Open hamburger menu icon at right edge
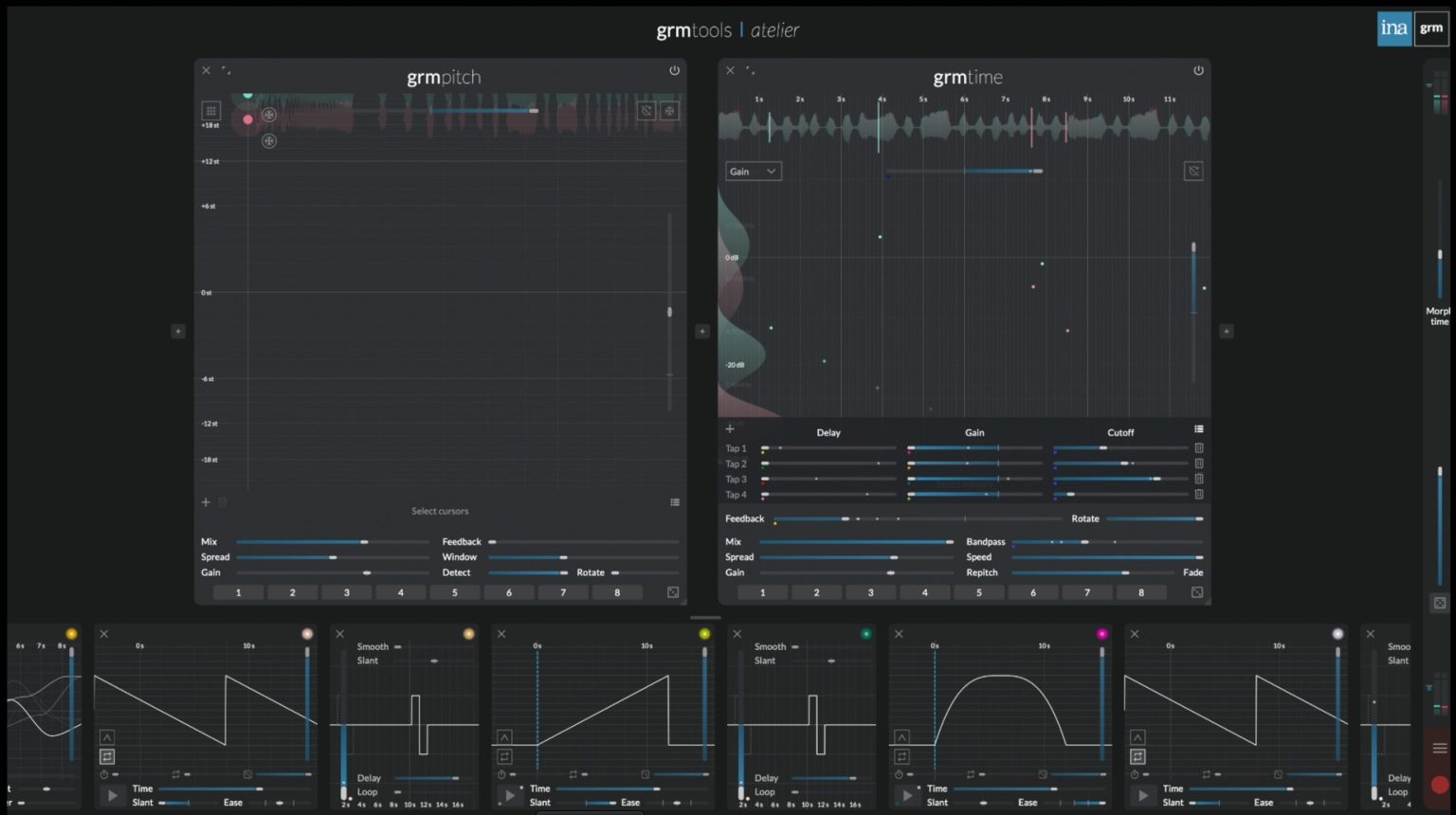 coord(1440,749)
